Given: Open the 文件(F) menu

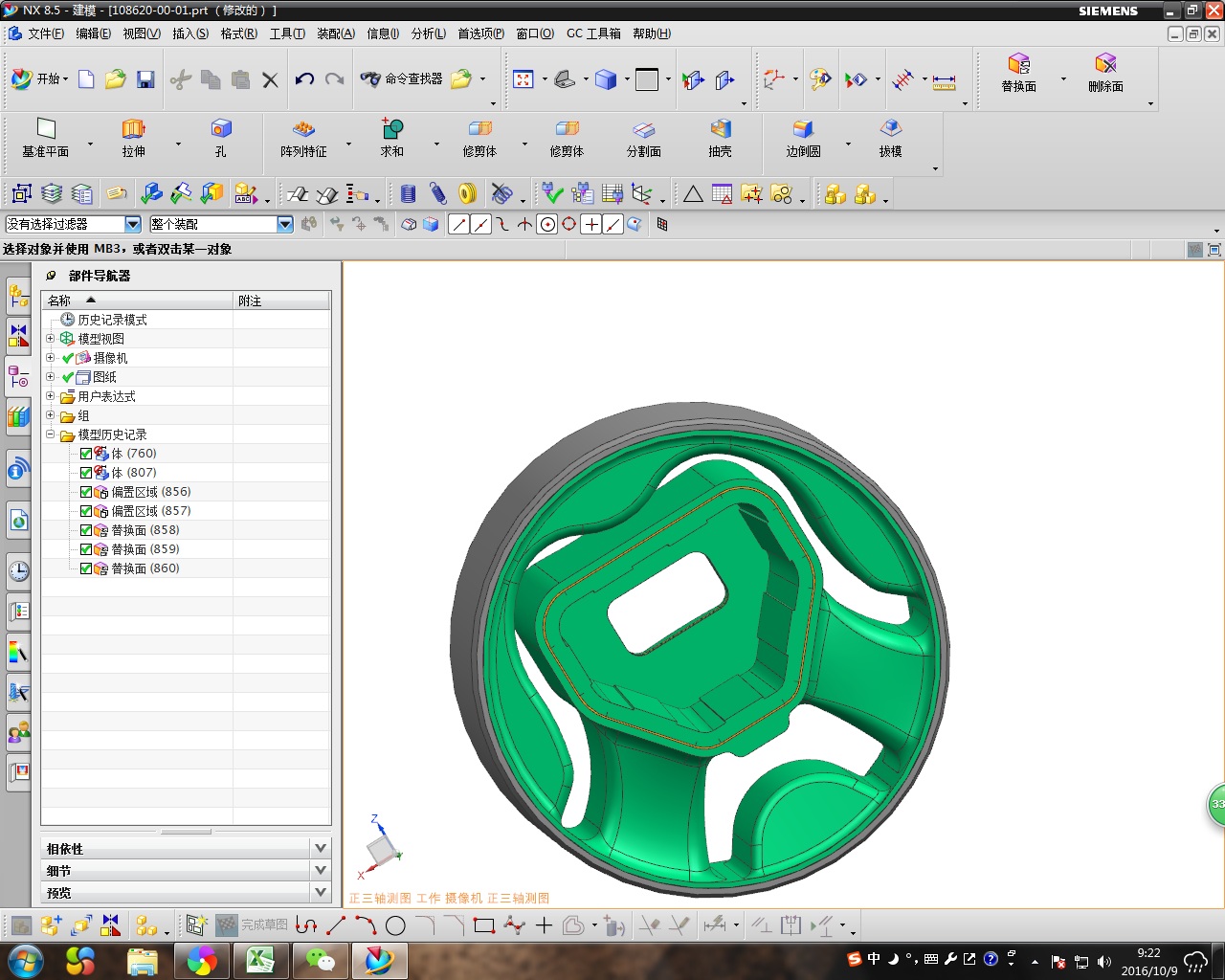Looking at the screenshot, I should pos(45,33).
